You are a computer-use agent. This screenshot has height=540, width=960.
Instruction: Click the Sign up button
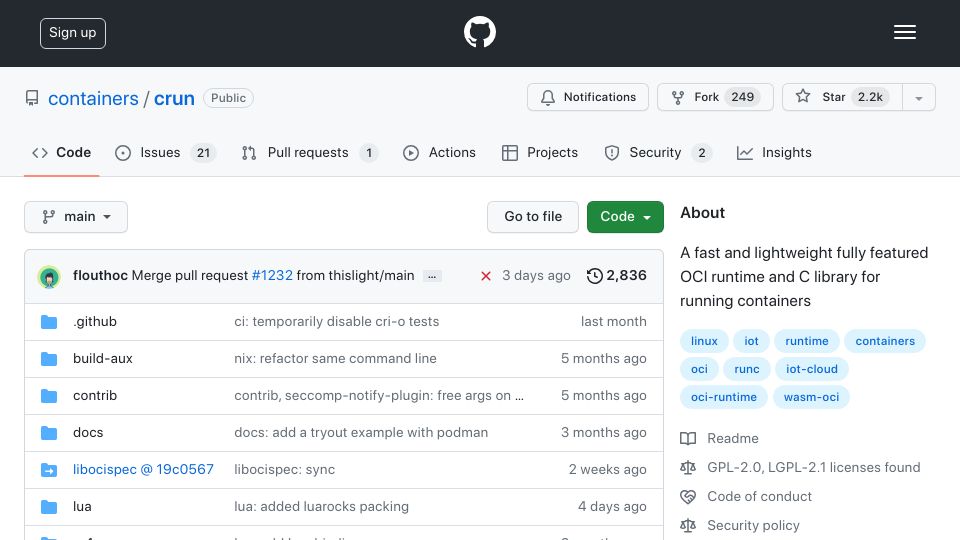pos(73,33)
